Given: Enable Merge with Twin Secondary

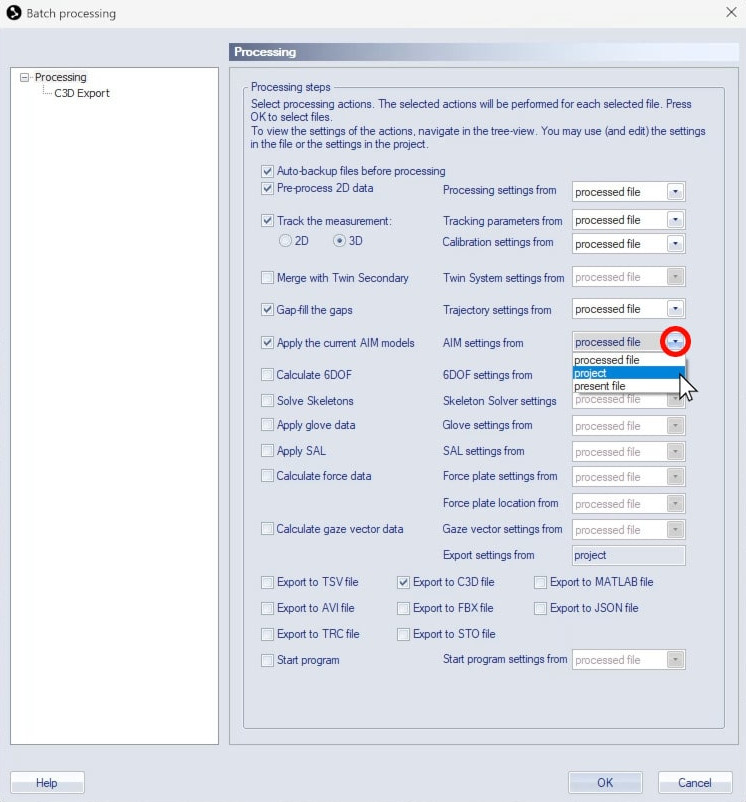Looking at the screenshot, I should (267, 278).
